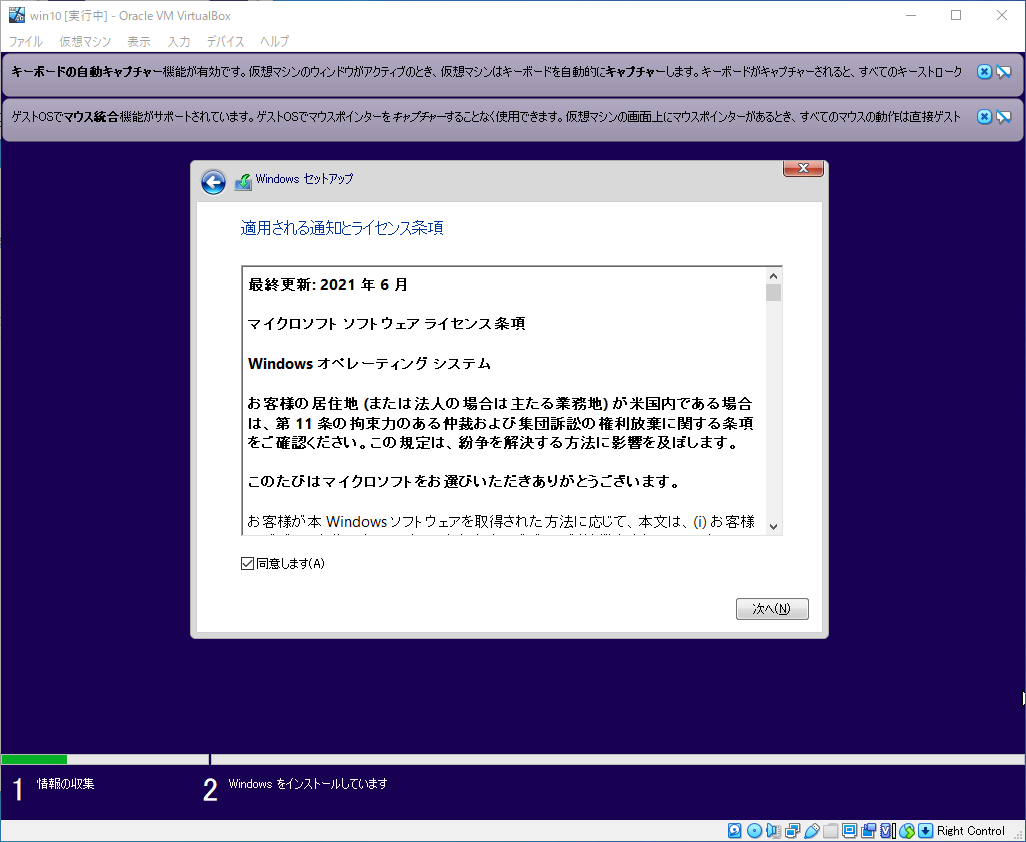
Task: Click the hard disk activity status icon
Action: click(734, 831)
